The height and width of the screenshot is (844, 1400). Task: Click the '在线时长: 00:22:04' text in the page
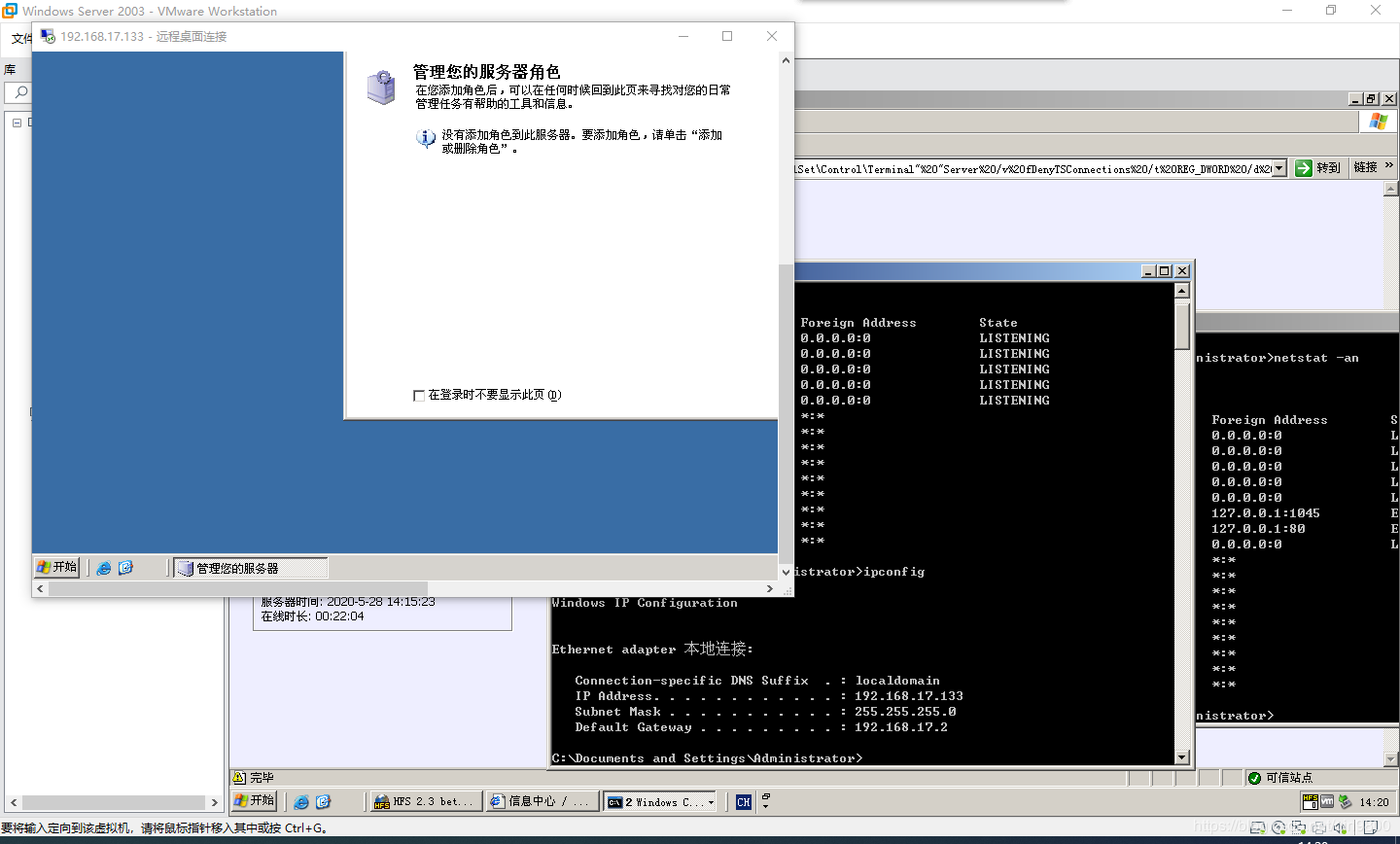pyautogui.click(x=312, y=616)
